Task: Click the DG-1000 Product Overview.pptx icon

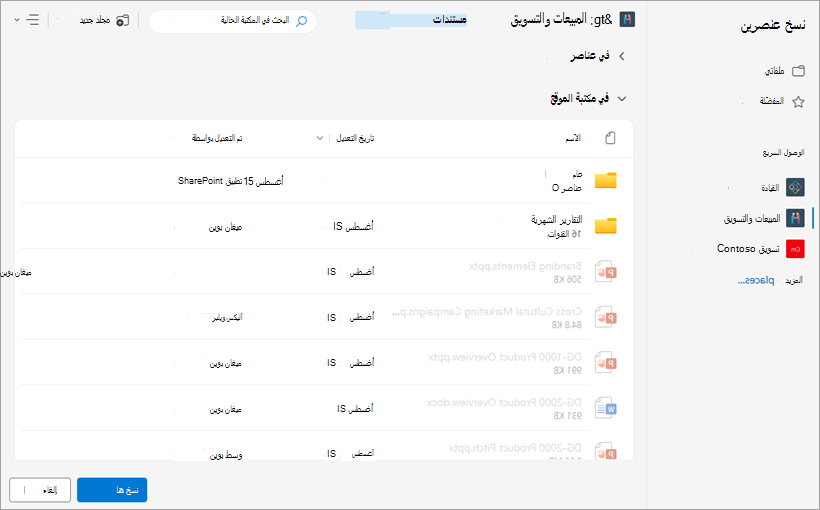Action: pos(606,362)
